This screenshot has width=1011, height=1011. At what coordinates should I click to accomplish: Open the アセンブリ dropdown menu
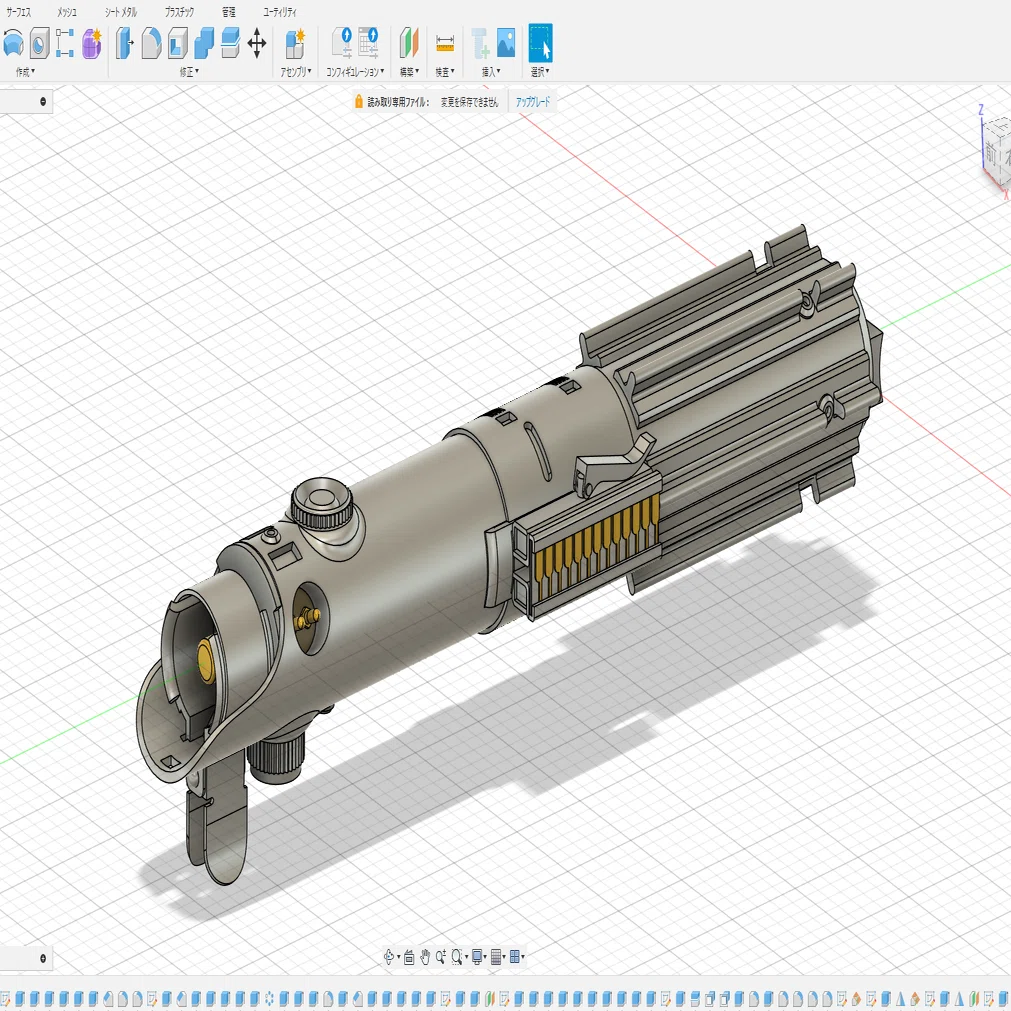pyautogui.click(x=296, y=72)
